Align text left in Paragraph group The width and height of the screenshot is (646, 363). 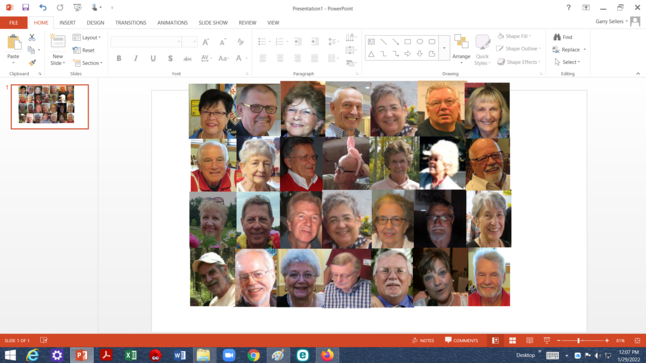coord(262,59)
